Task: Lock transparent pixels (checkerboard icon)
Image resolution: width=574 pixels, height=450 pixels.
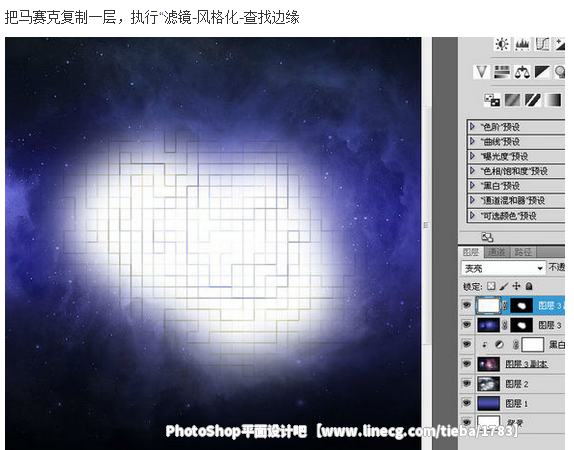Action: (491, 286)
